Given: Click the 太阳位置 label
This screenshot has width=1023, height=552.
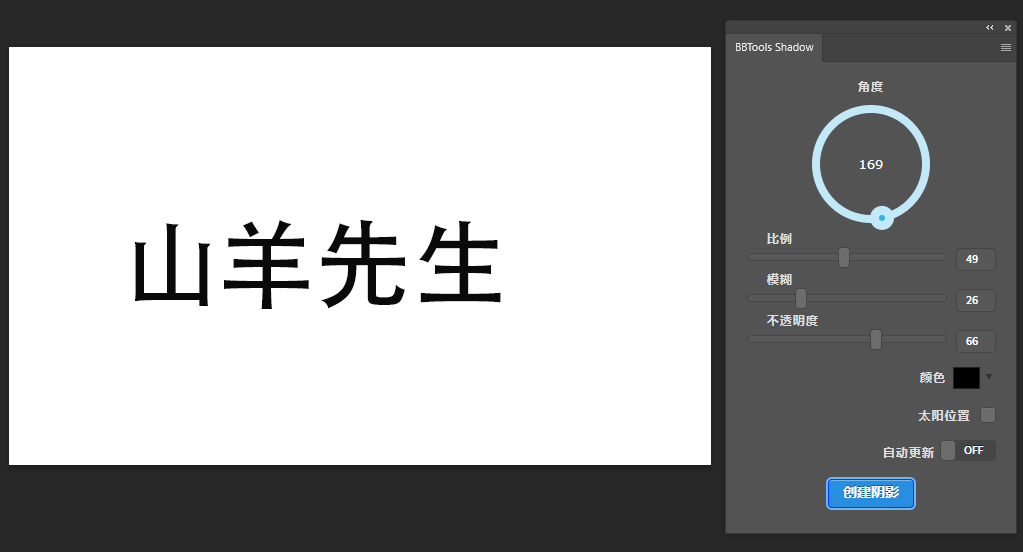Looking at the screenshot, I should click(x=943, y=416).
